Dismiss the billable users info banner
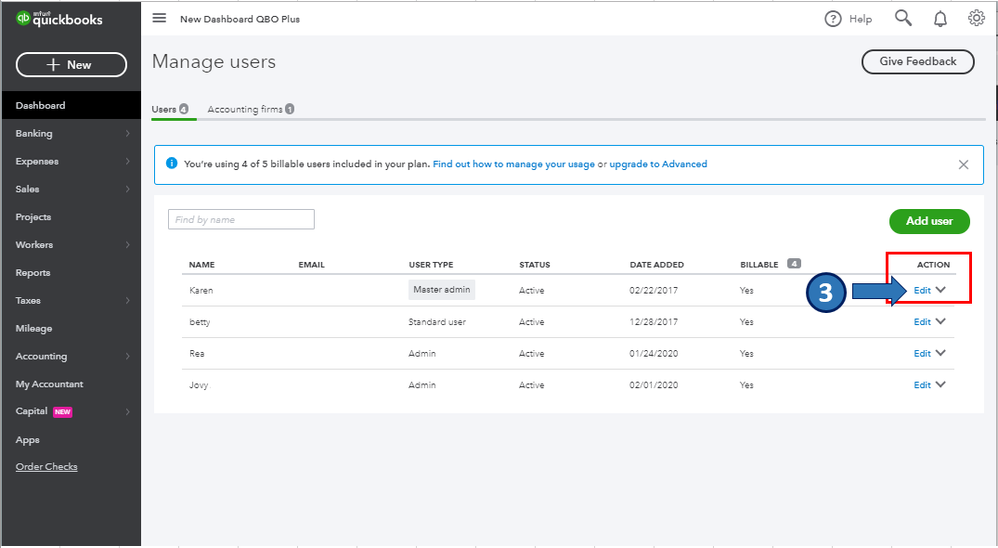This screenshot has width=998, height=548. (x=963, y=164)
